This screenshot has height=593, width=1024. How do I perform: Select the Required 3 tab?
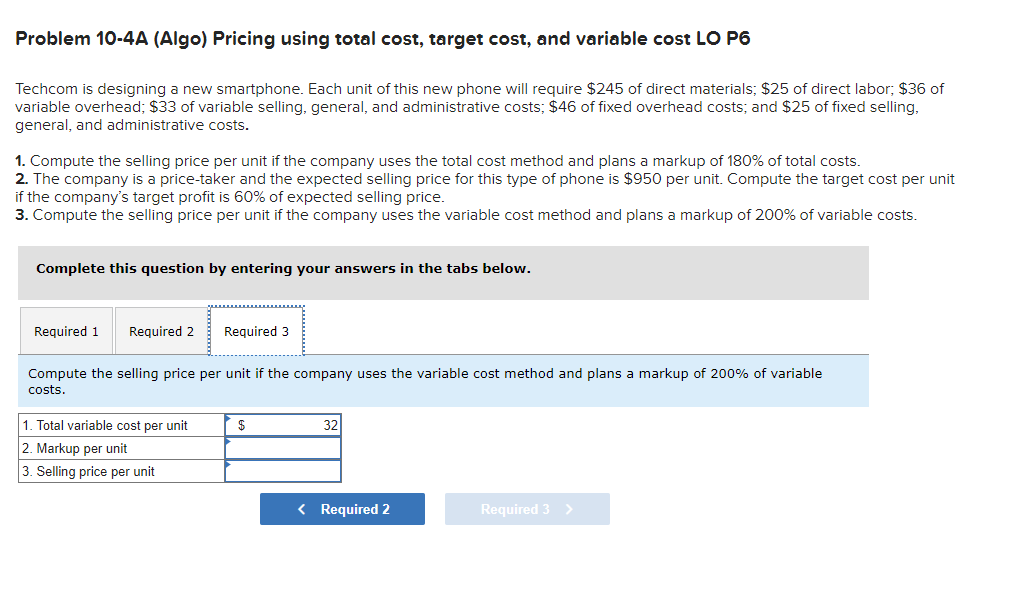pos(256,331)
